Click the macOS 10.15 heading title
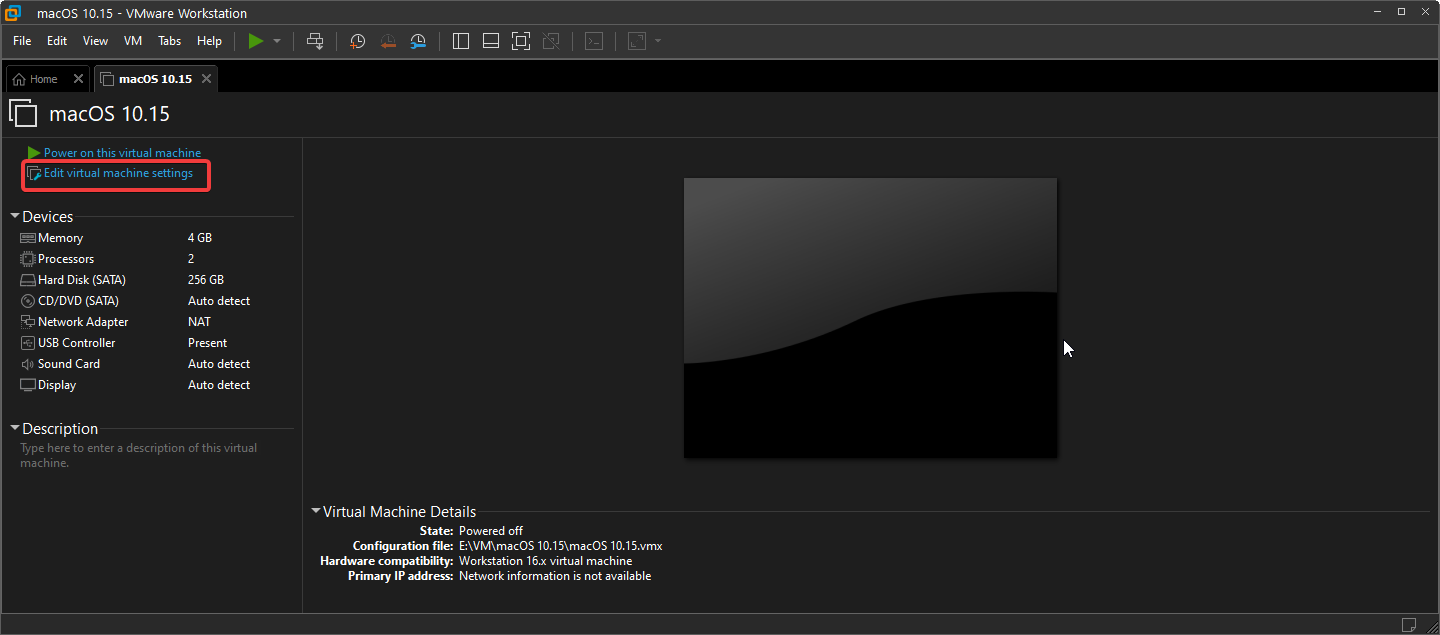1440x635 pixels. [x=110, y=114]
